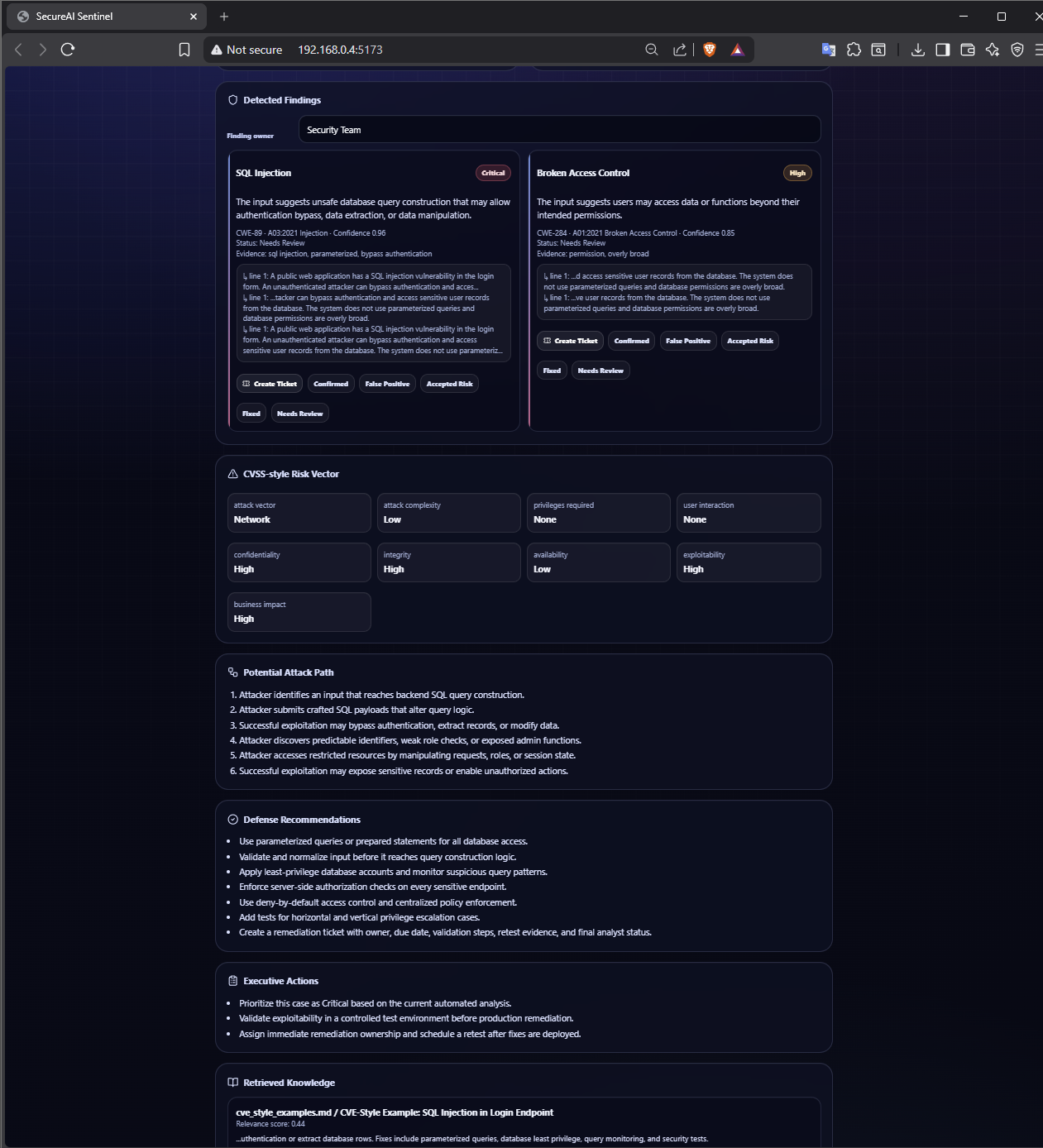Create Ticket for Broken Access Control
This screenshot has width=1043, height=1148.
(571, 341)
